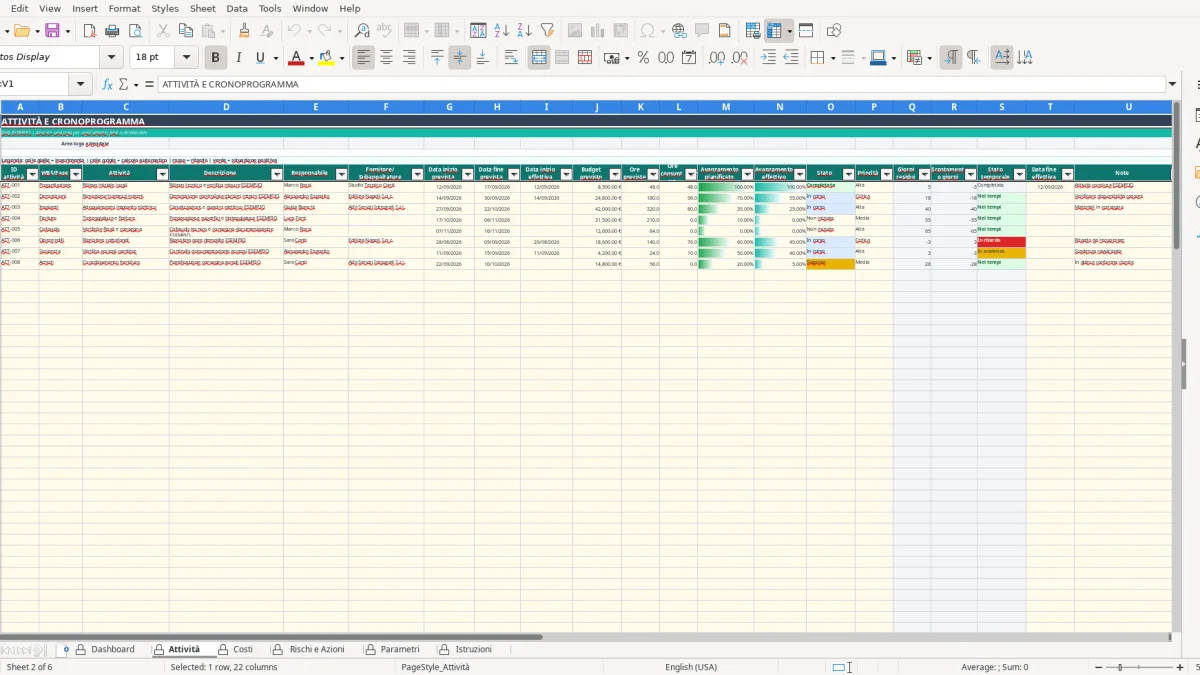
Task: Click the Format as Percent icon
Action: (643, 58)
